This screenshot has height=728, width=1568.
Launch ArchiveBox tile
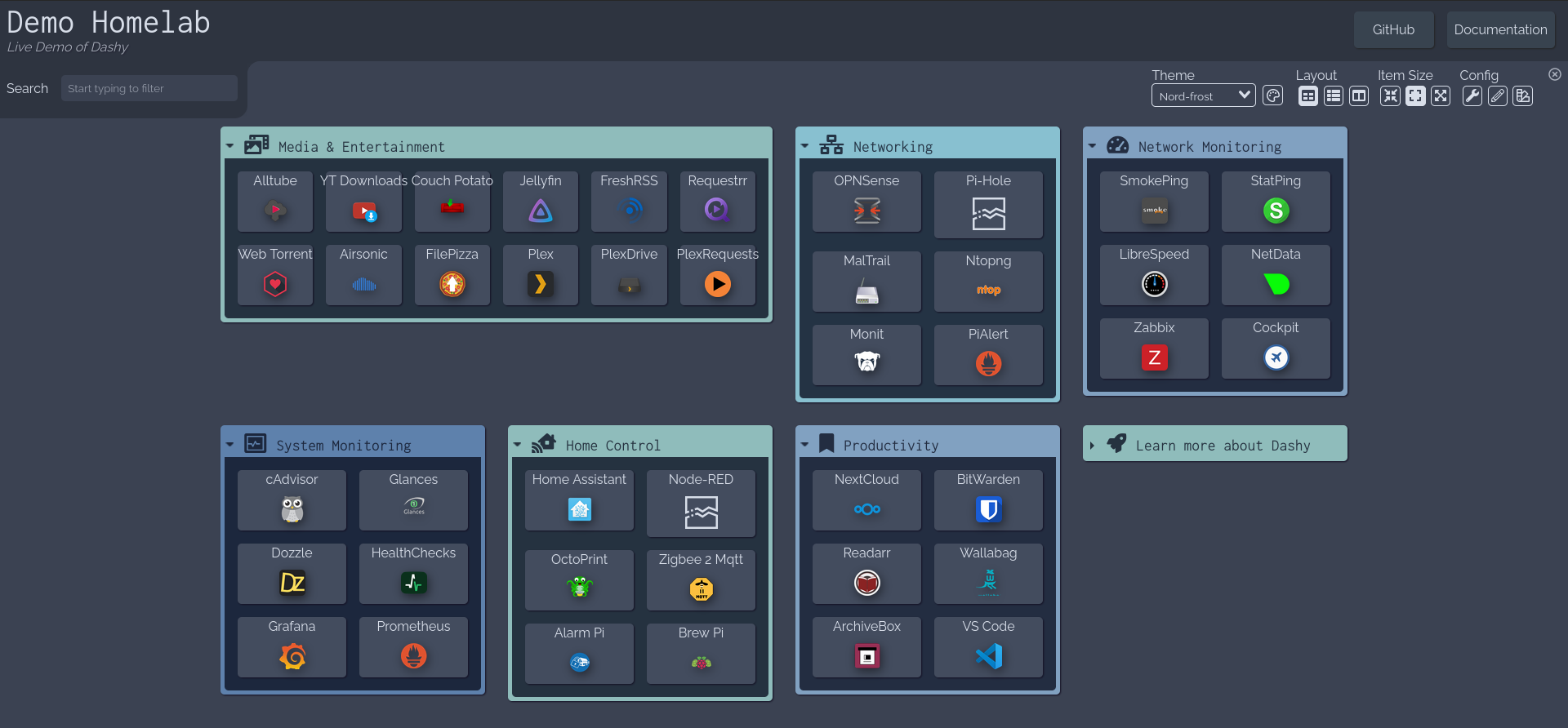pyautogui.click(x=866, y=646)
